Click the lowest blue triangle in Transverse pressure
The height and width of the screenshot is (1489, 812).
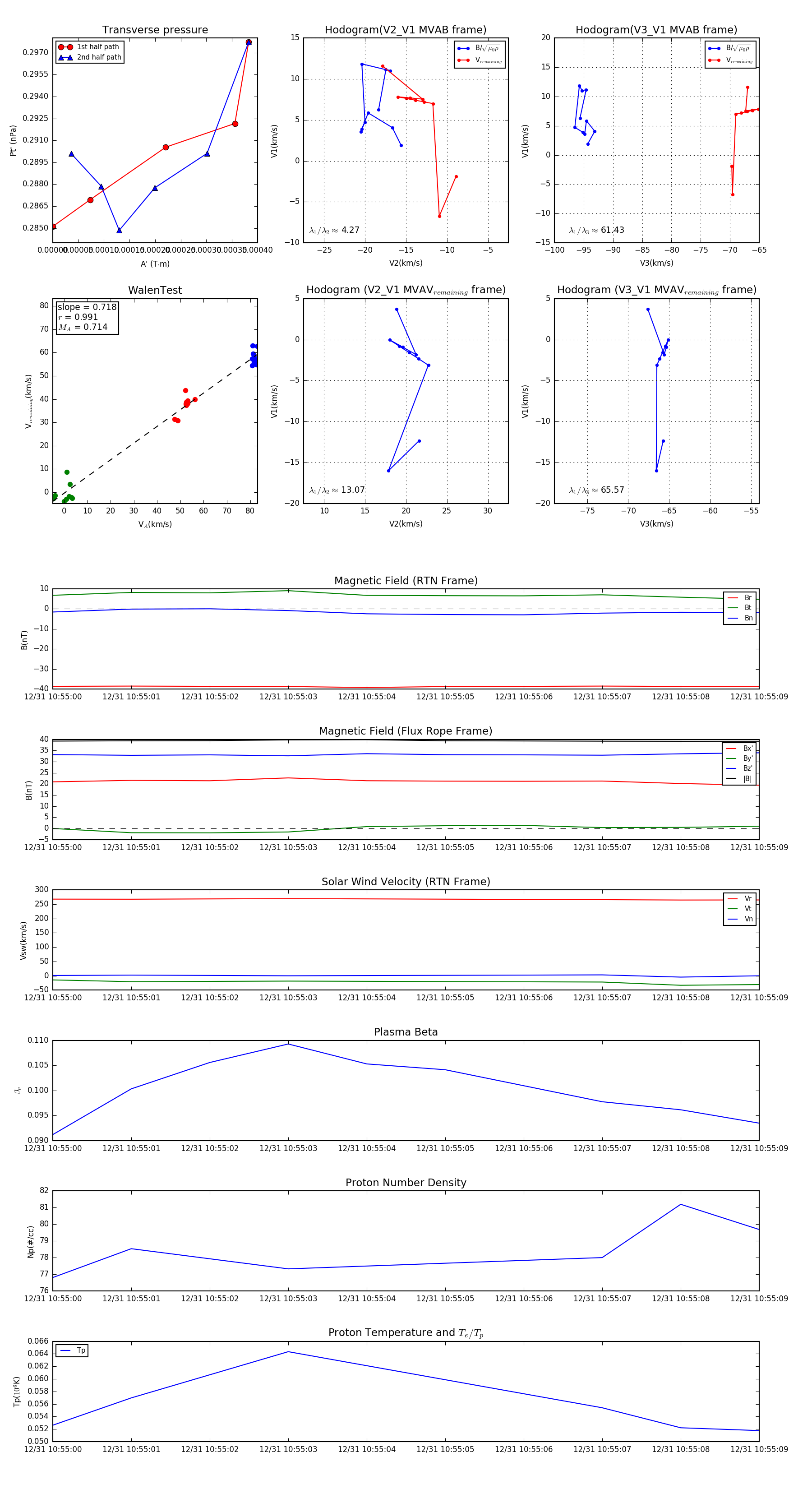119,231
